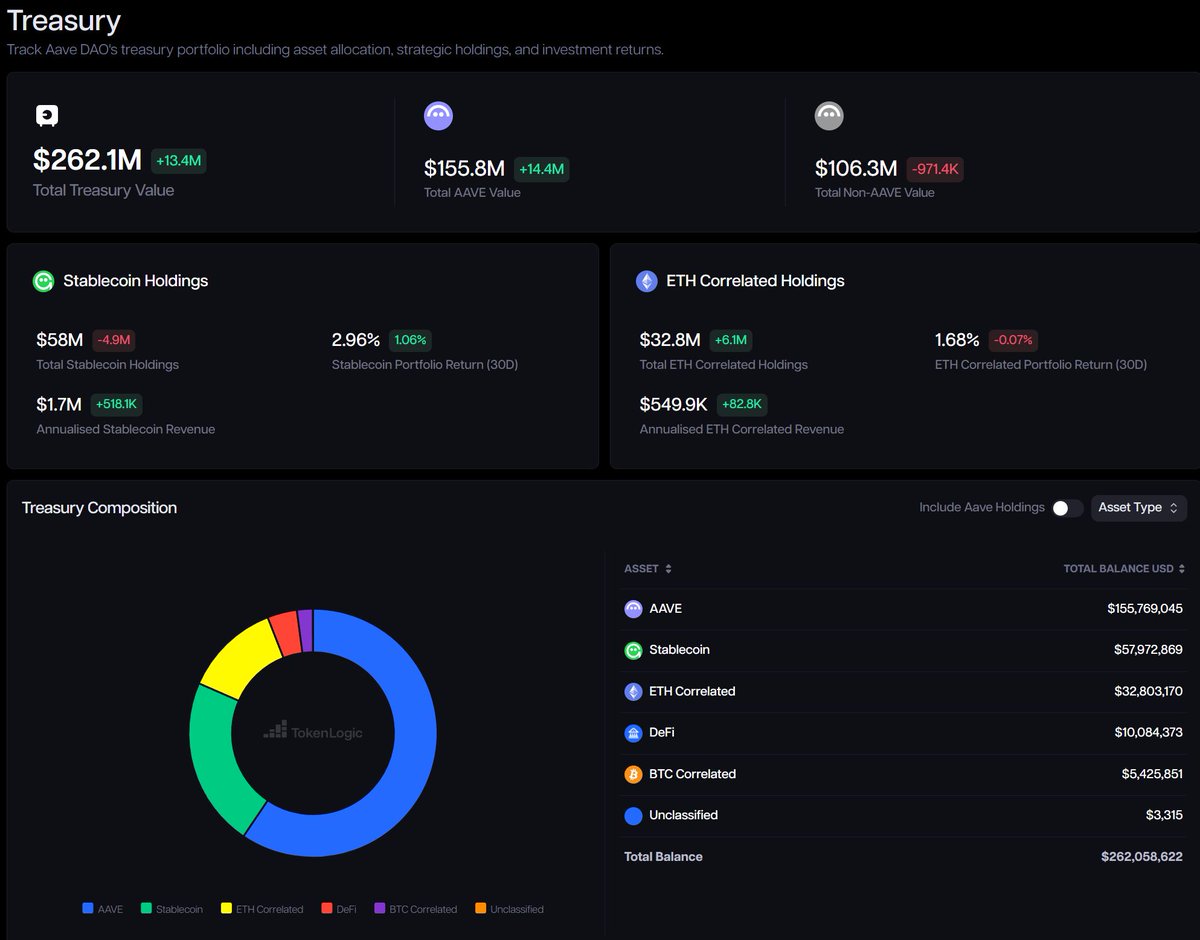The width and height of the screenshot is (1200, 940).
Task: Click the $262,058,622 total balance figure
Action: pos(1142,857)
